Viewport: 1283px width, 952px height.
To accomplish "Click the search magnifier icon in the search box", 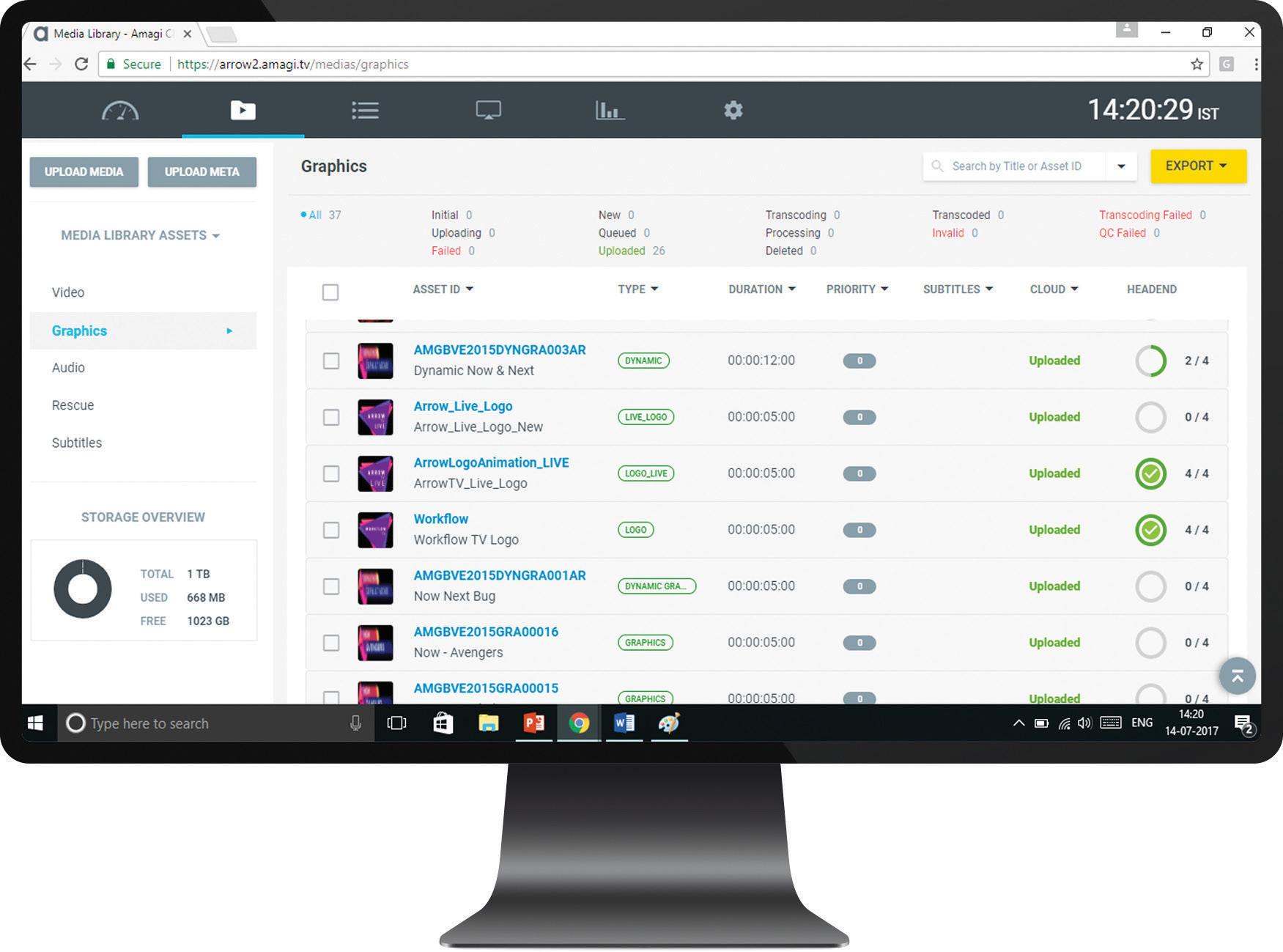I will [x=936, y=166].
